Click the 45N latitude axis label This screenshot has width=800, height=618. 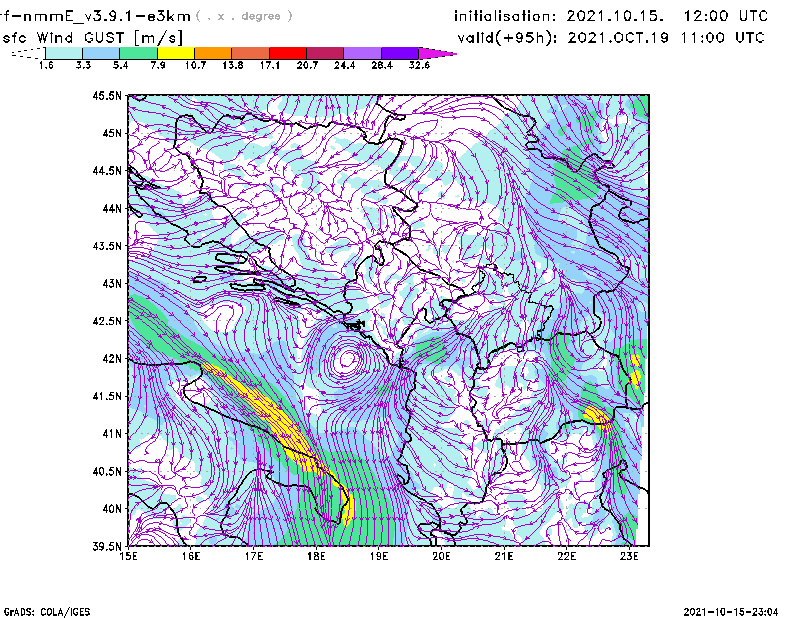click(112, 133)
